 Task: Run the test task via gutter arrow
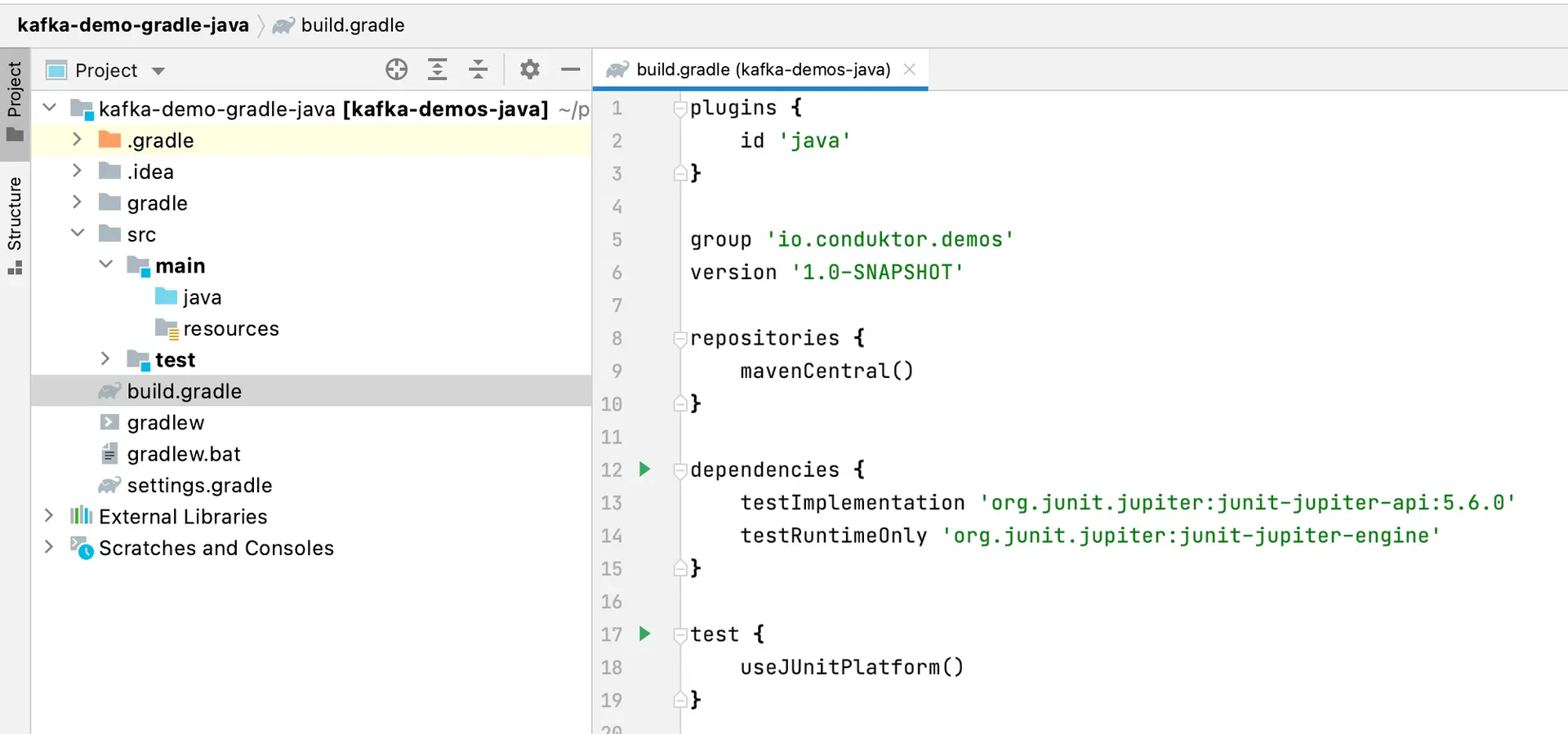644,633
